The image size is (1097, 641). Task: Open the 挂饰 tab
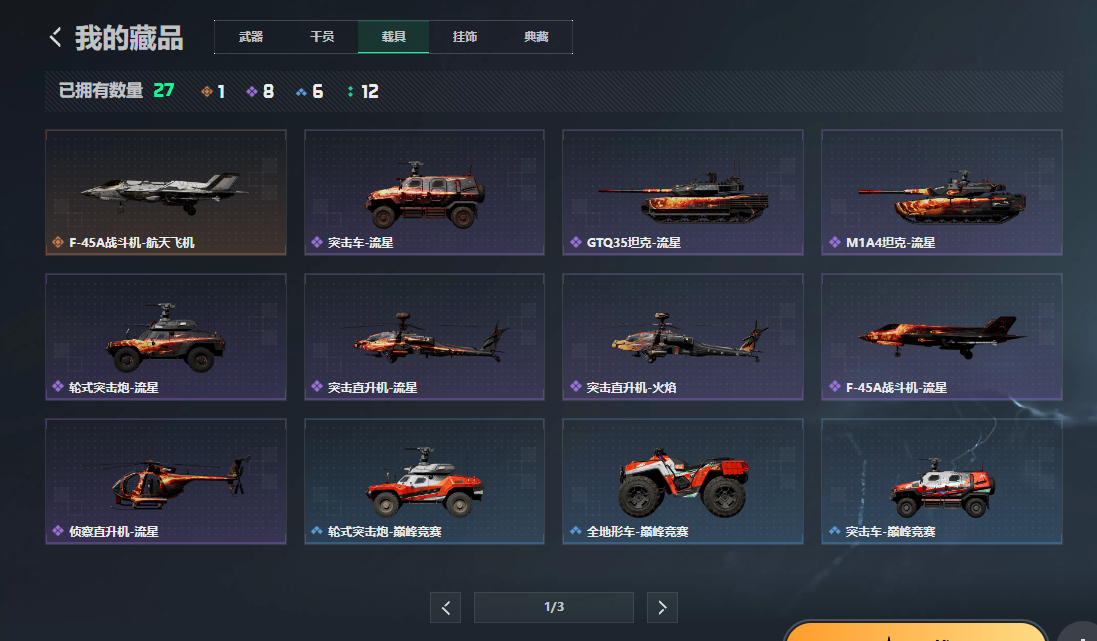465,37
